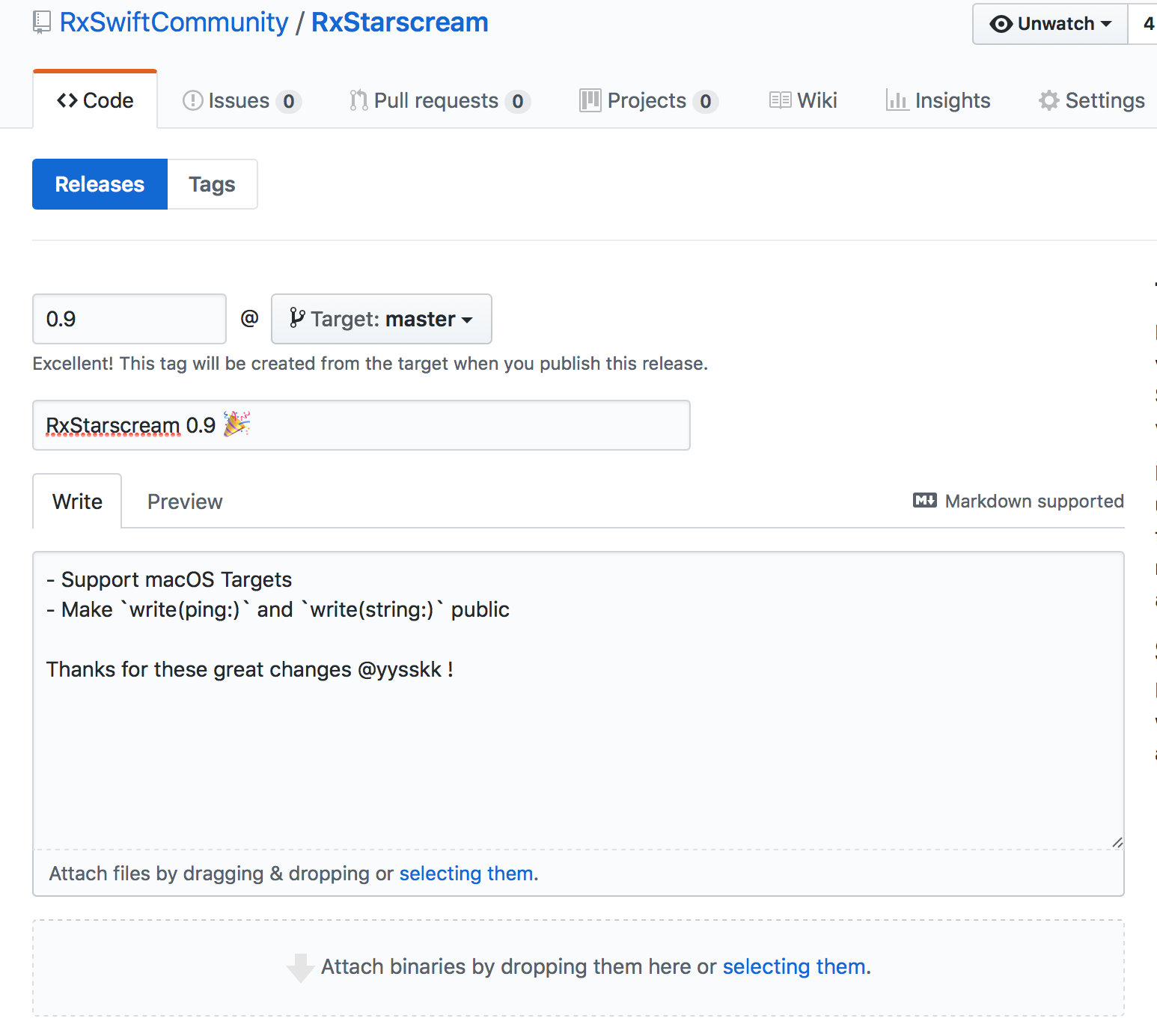Open the Unwatch dropdown

pyautogui.click(x=1050, y=24)
